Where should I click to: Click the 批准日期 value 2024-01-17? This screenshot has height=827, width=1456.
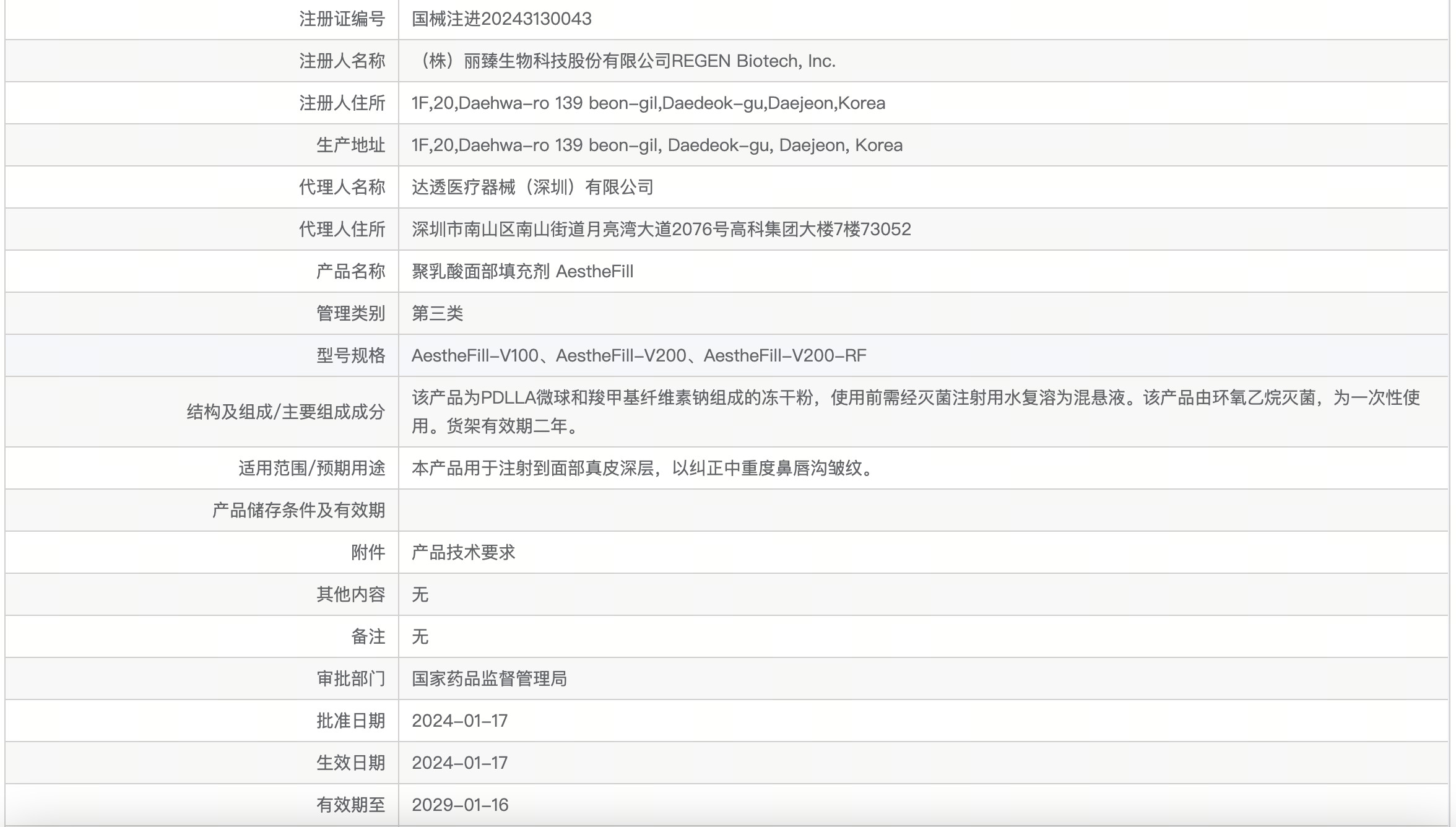click(x=460, y=721)
